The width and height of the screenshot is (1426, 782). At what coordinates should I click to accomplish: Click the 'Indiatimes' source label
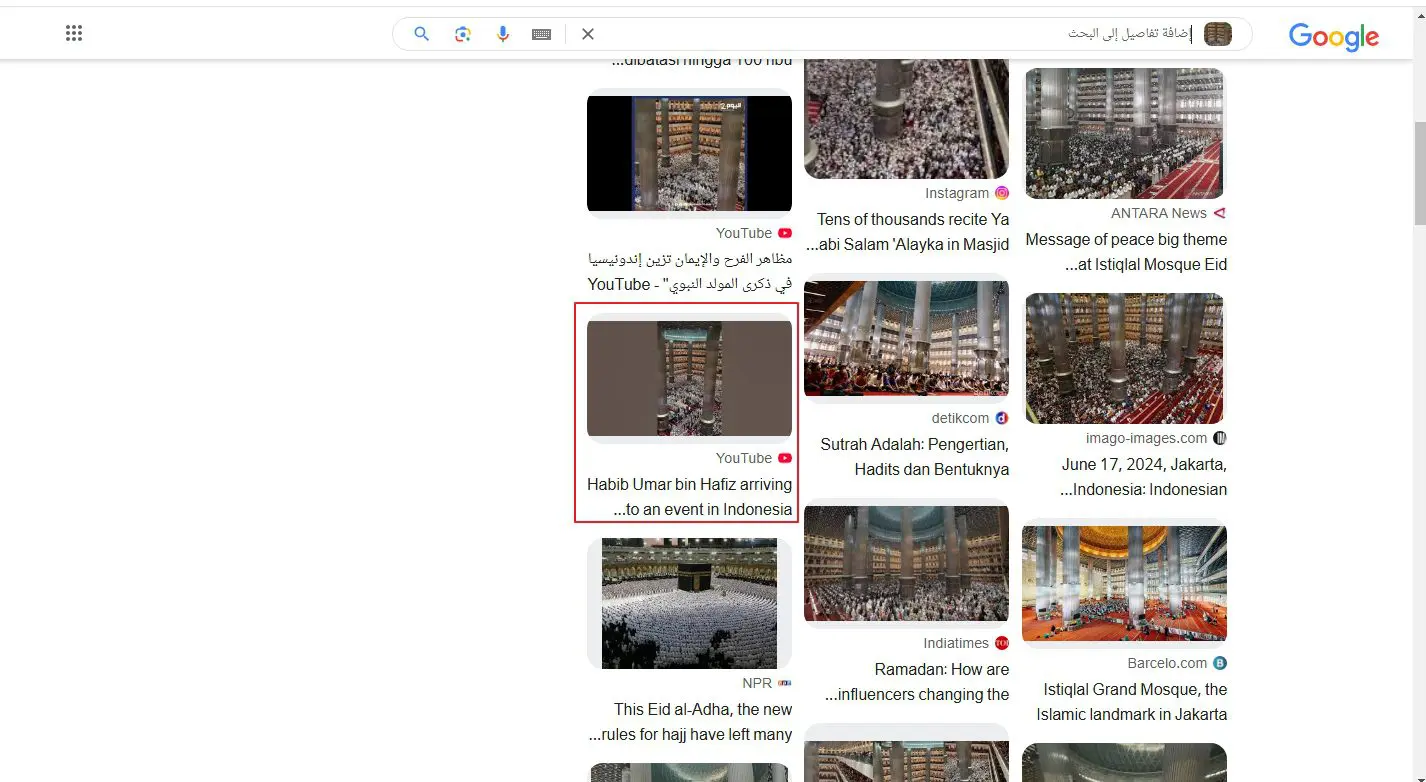point(956,643)
